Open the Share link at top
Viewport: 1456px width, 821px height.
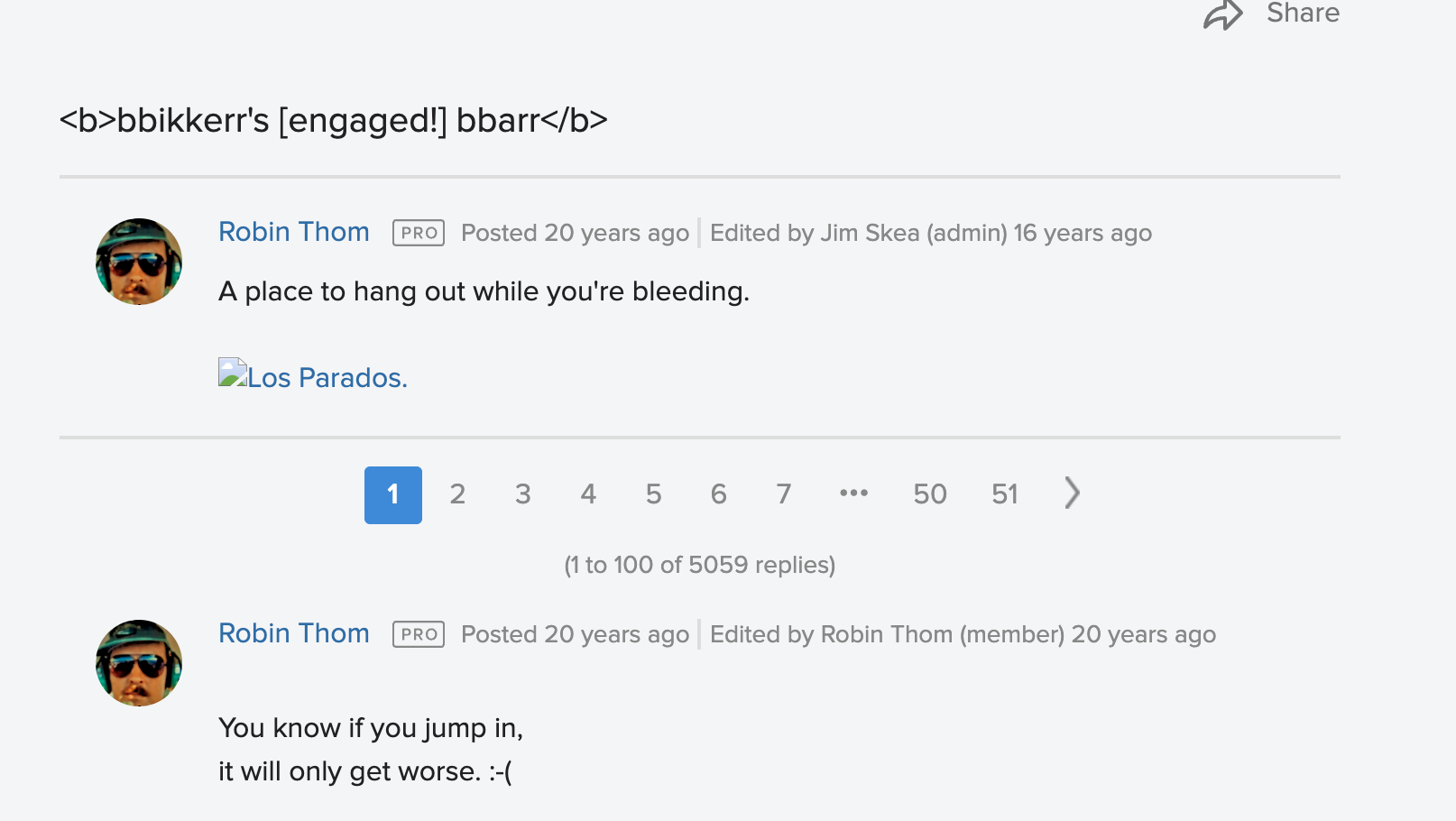coord(1303,13)
